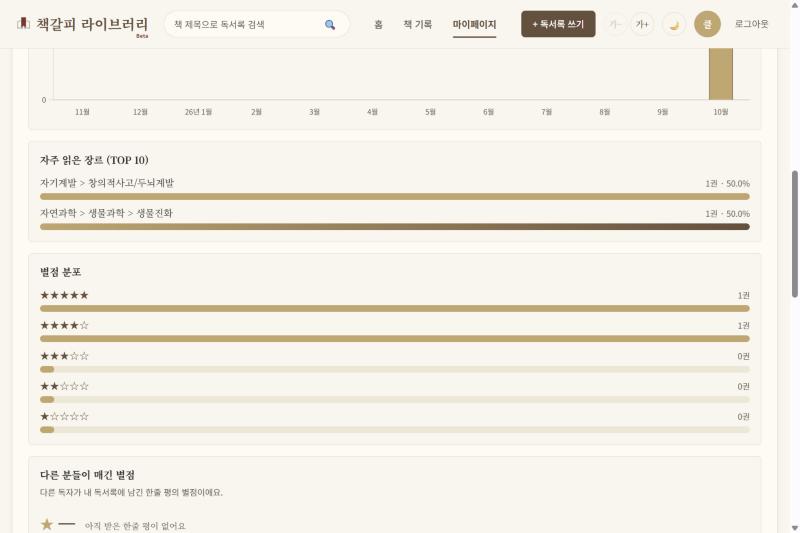Click the 책갈피 라이브러리 logo
800x533 pixels.
tap(83, 24)
